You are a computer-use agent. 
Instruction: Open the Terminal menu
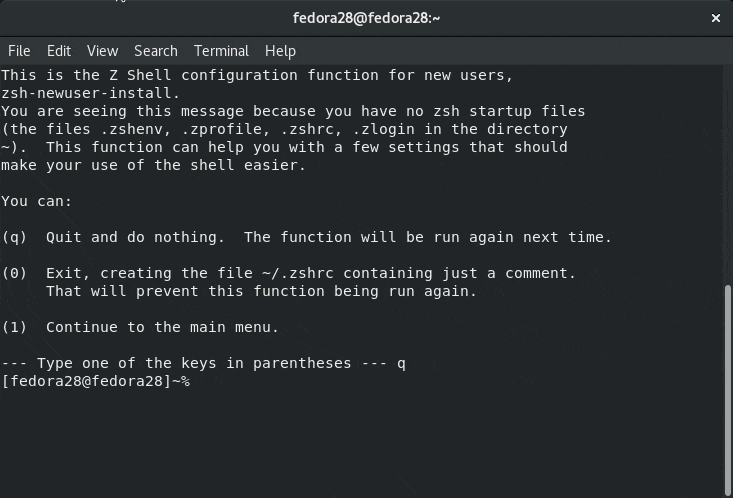(221, 51)
